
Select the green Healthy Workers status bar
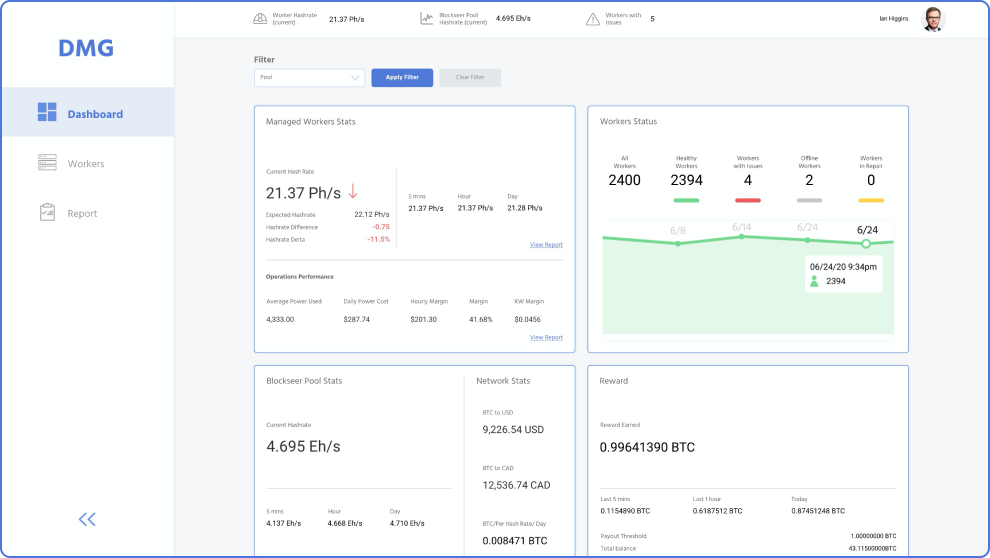click(686, 201)
